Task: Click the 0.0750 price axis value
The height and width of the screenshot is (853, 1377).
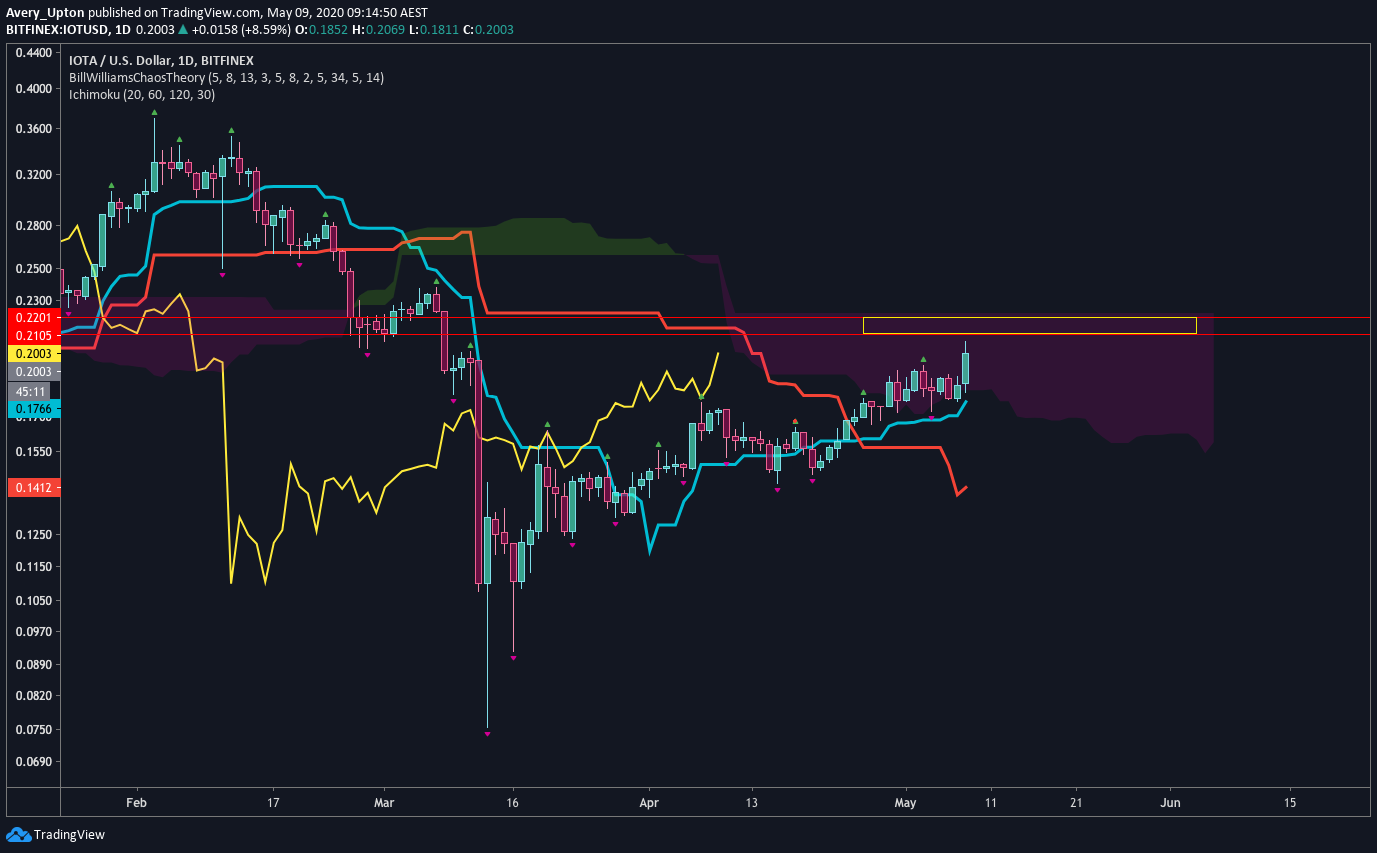Action: click(x=33, y=730)
